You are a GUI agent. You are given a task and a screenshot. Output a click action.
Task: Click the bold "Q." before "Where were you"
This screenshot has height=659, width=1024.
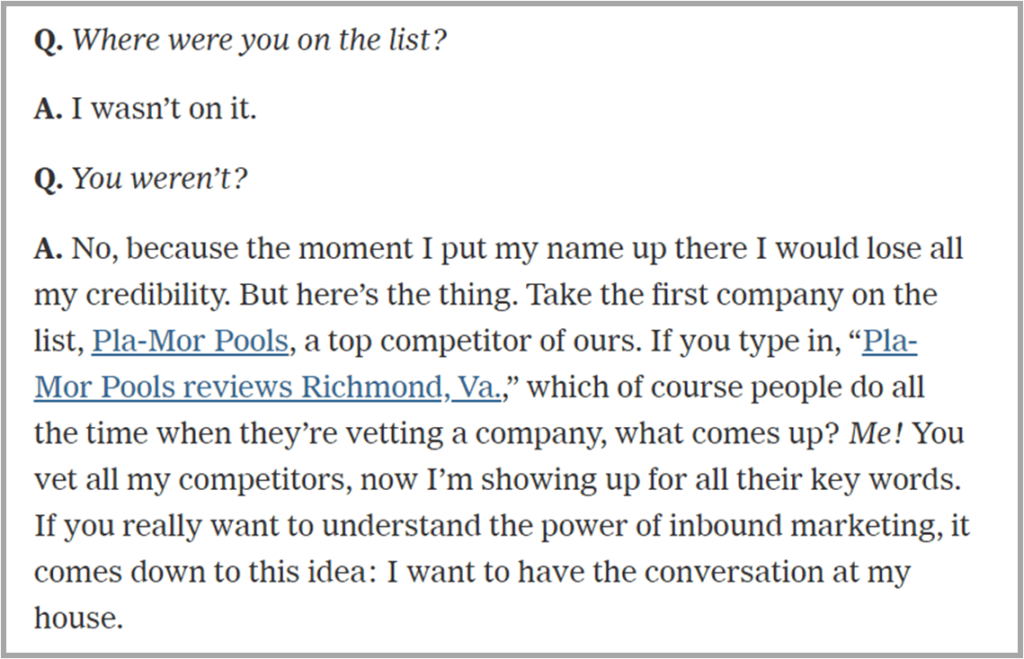tap(48, 40)
